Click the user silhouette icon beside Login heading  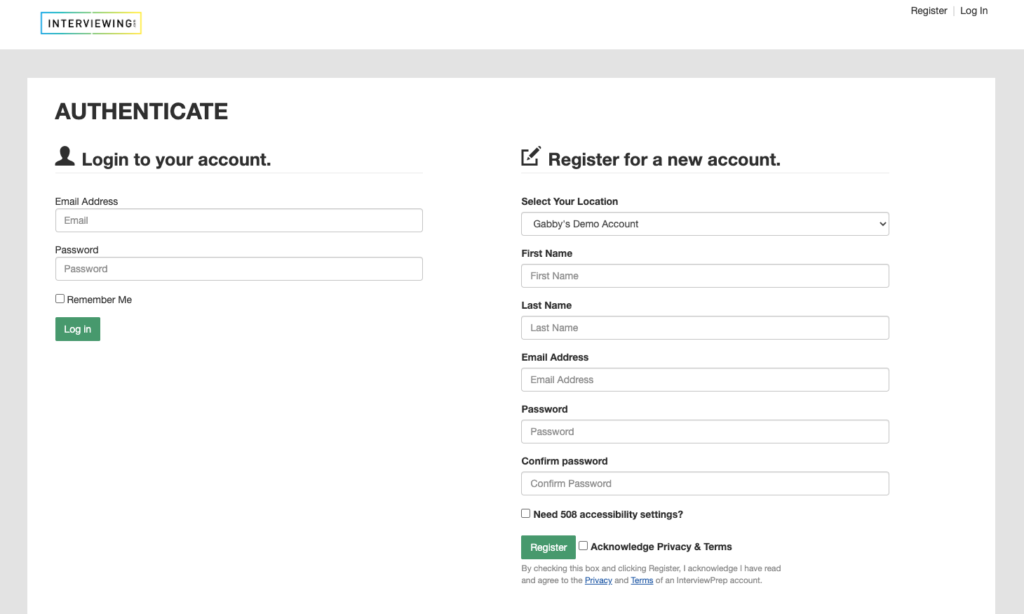pyautogui.click(x=65, y=156)
